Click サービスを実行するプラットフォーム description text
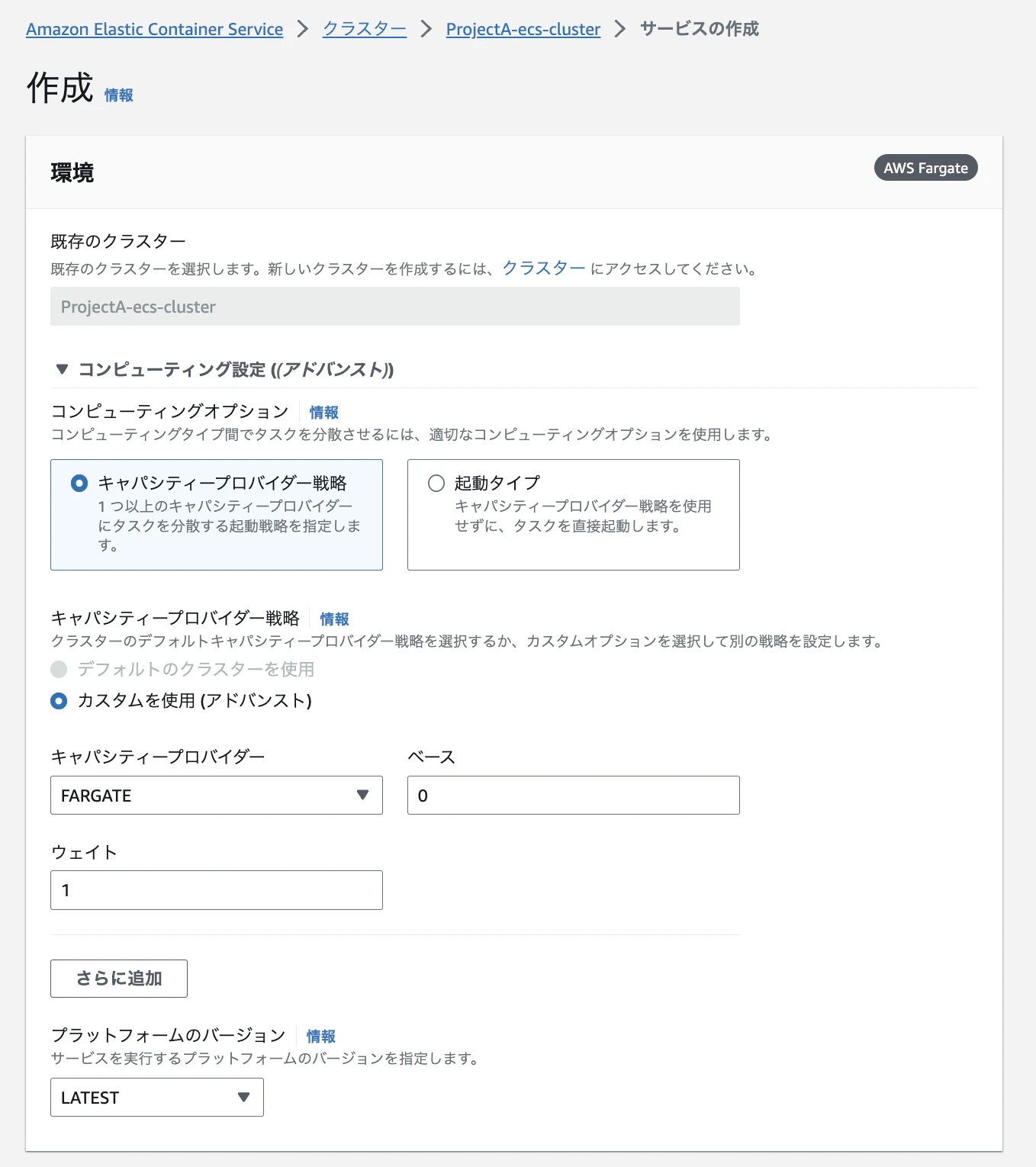1036x1167 pixels. tap(264, 1059)
